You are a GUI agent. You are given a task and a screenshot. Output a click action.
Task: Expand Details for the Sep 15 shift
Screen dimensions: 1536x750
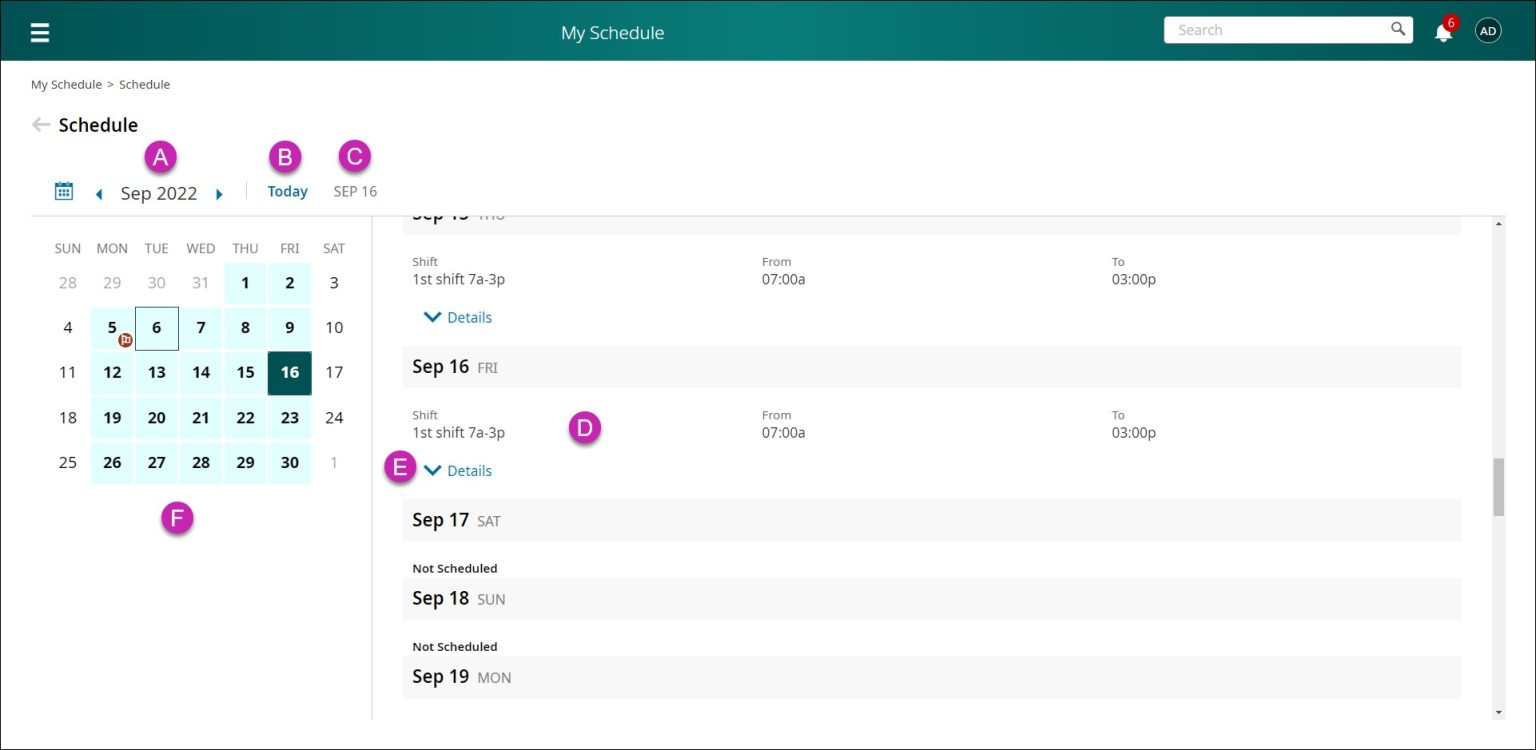pos(458,317)
